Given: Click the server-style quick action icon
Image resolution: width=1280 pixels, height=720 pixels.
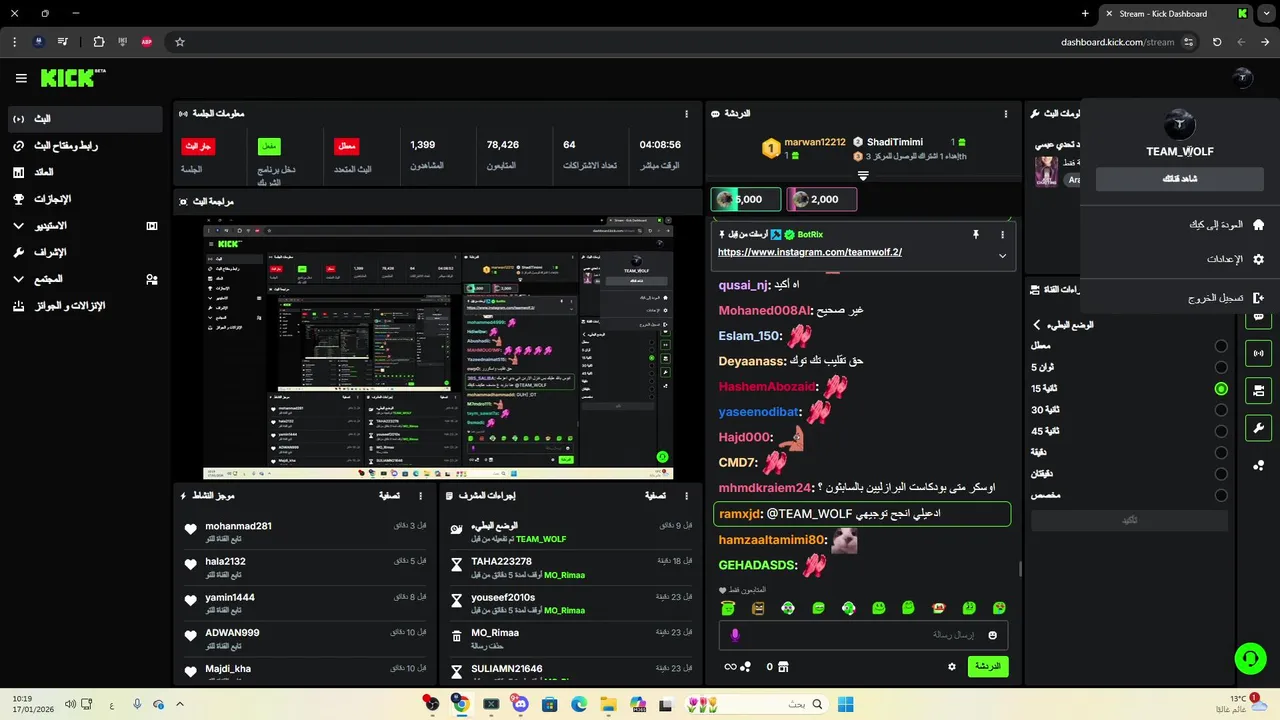Looking at the screenshot, I should click(x=1258, y=390).
